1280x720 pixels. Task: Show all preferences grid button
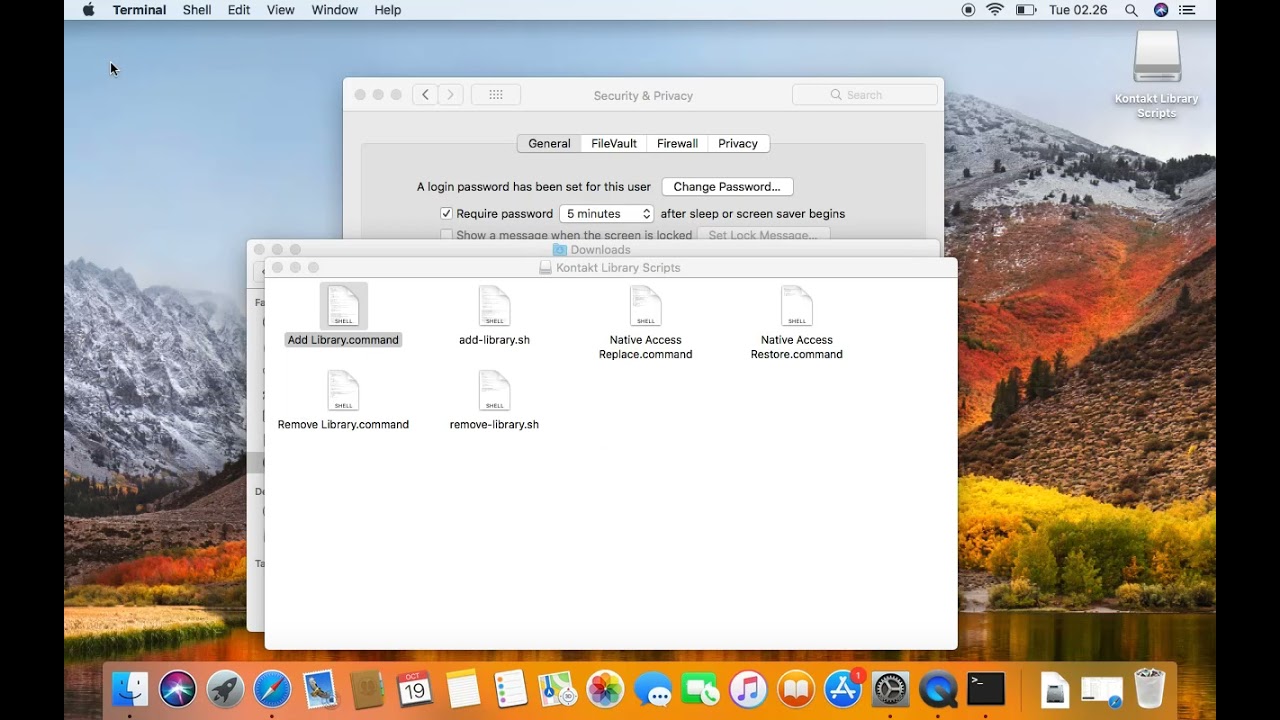coord(496,95)
